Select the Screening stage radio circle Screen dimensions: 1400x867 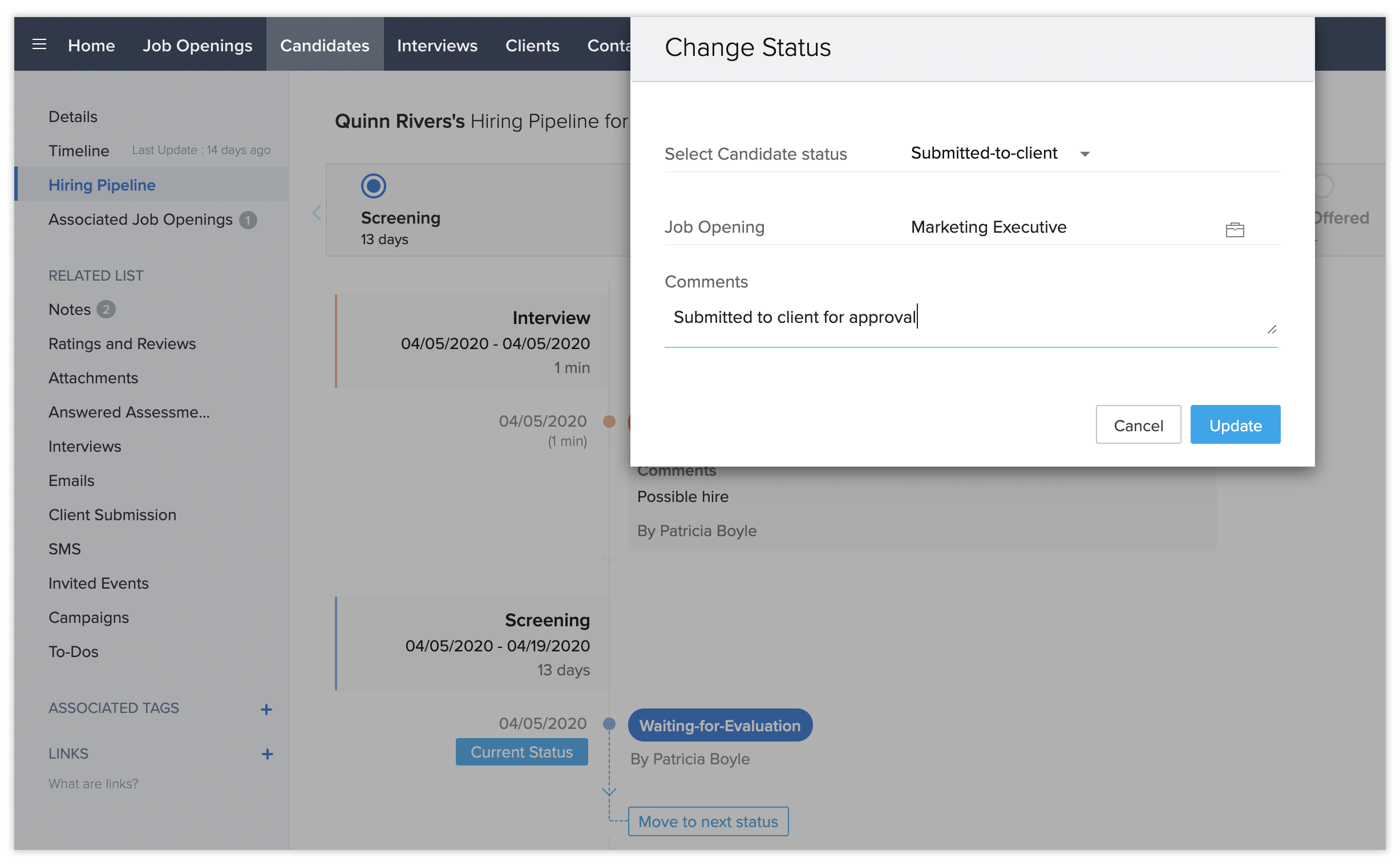click(373, 186)
